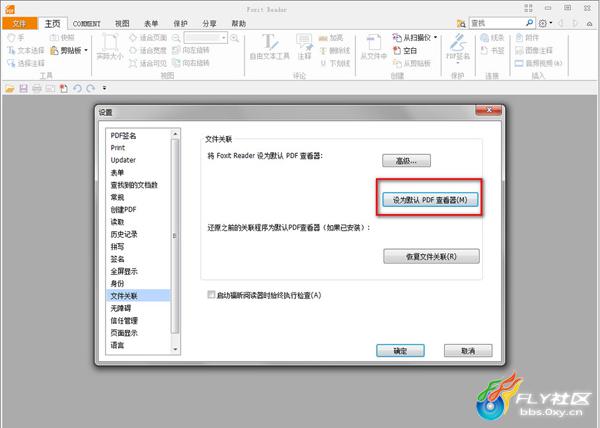Click 设为默认 PDF 查看器(M) button

430,200
